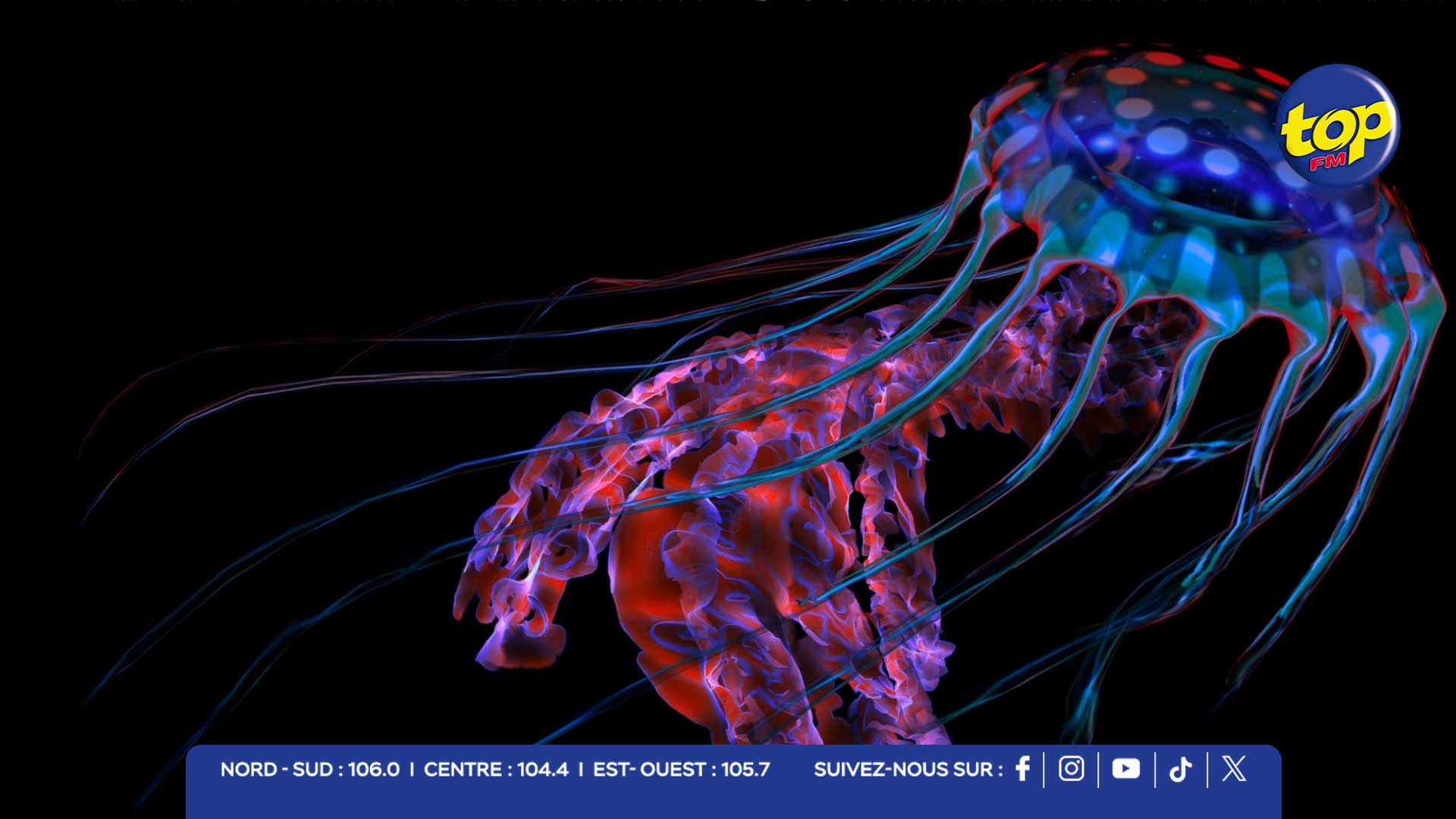Screen dimensions: 1456x819
Task: Open the TikTok icon in the footer
Action: pyautogui.click(x=1180, y=770)
